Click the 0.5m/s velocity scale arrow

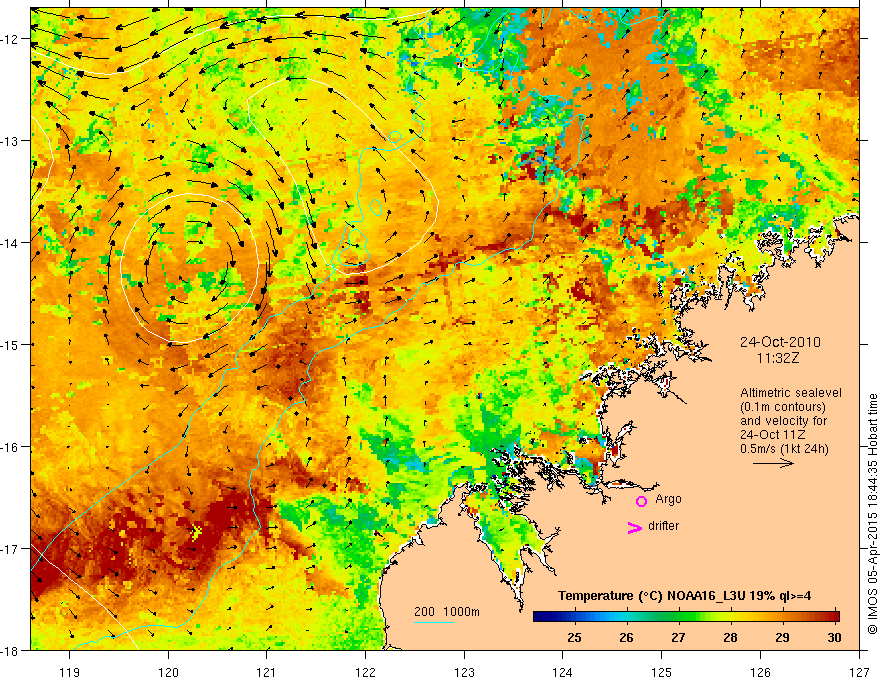(773, 463)
